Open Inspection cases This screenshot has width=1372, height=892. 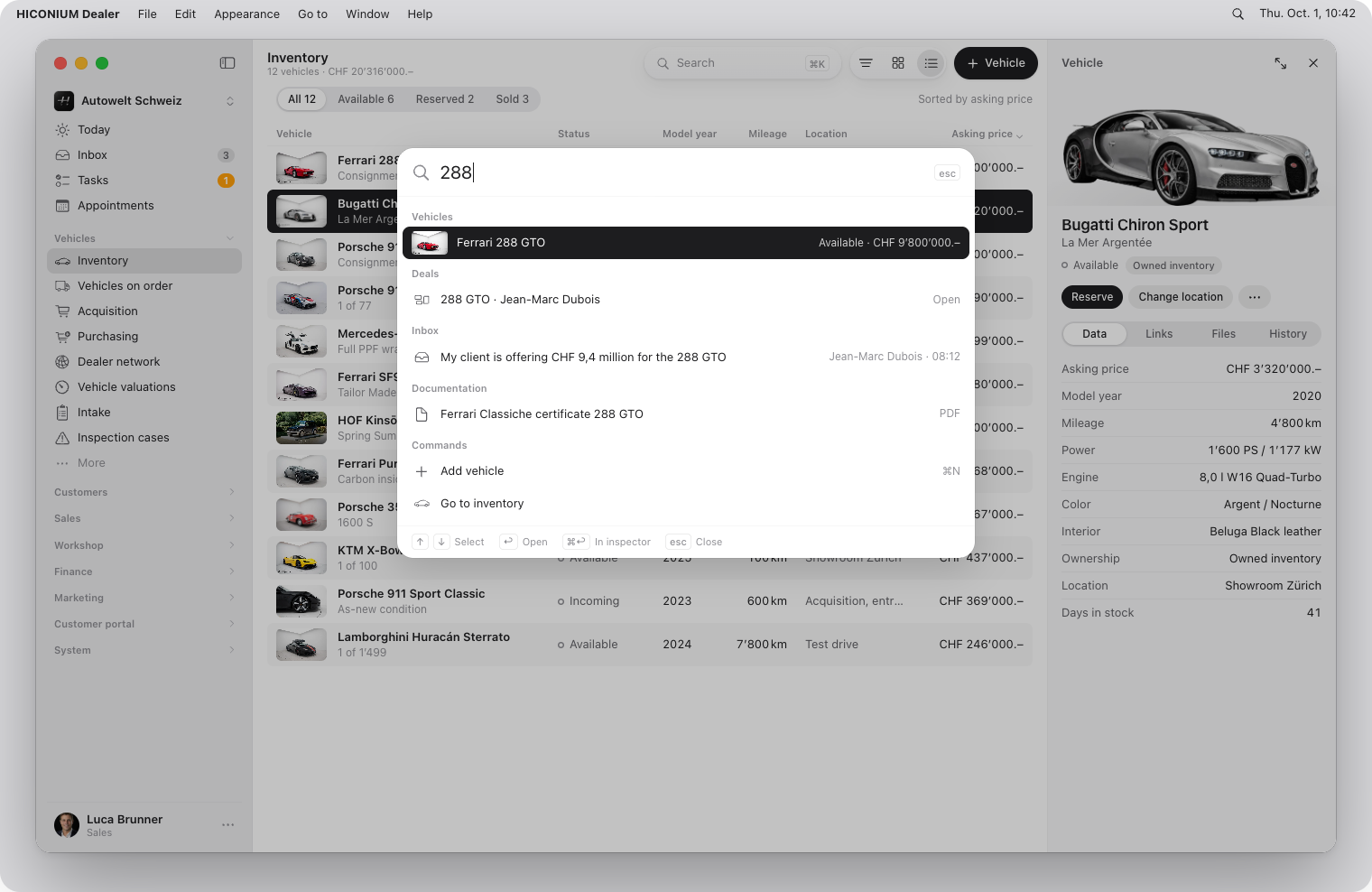[144, 438]
